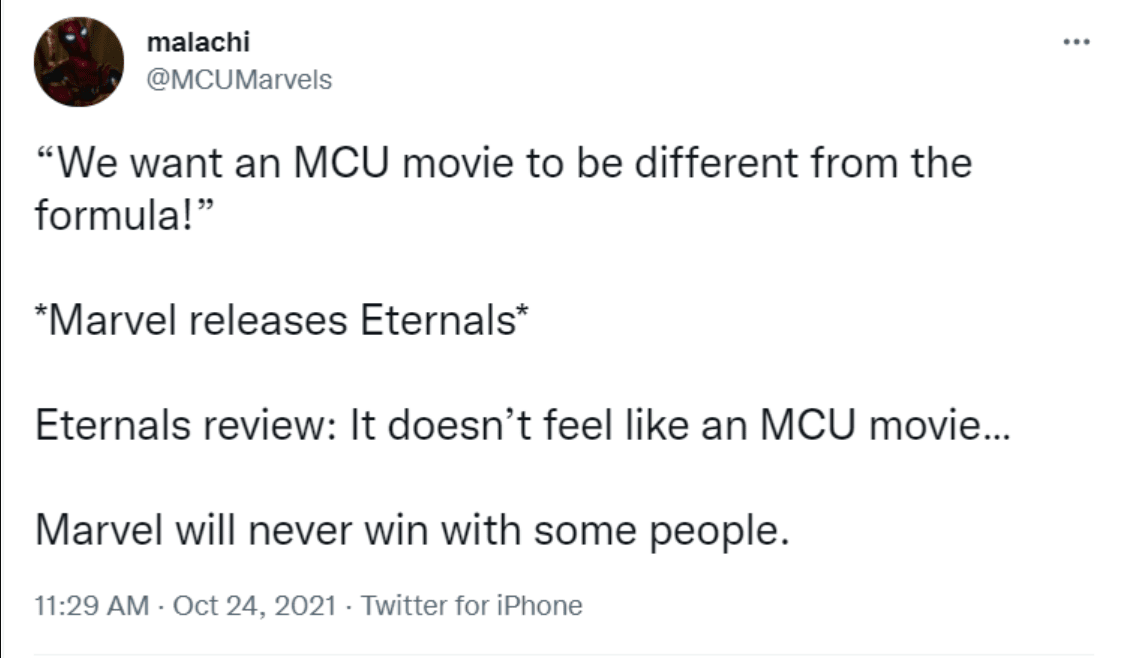Click the "*Marvel releases Eternals*" line
Viewport: 1123px width, 658px height.
283,322
